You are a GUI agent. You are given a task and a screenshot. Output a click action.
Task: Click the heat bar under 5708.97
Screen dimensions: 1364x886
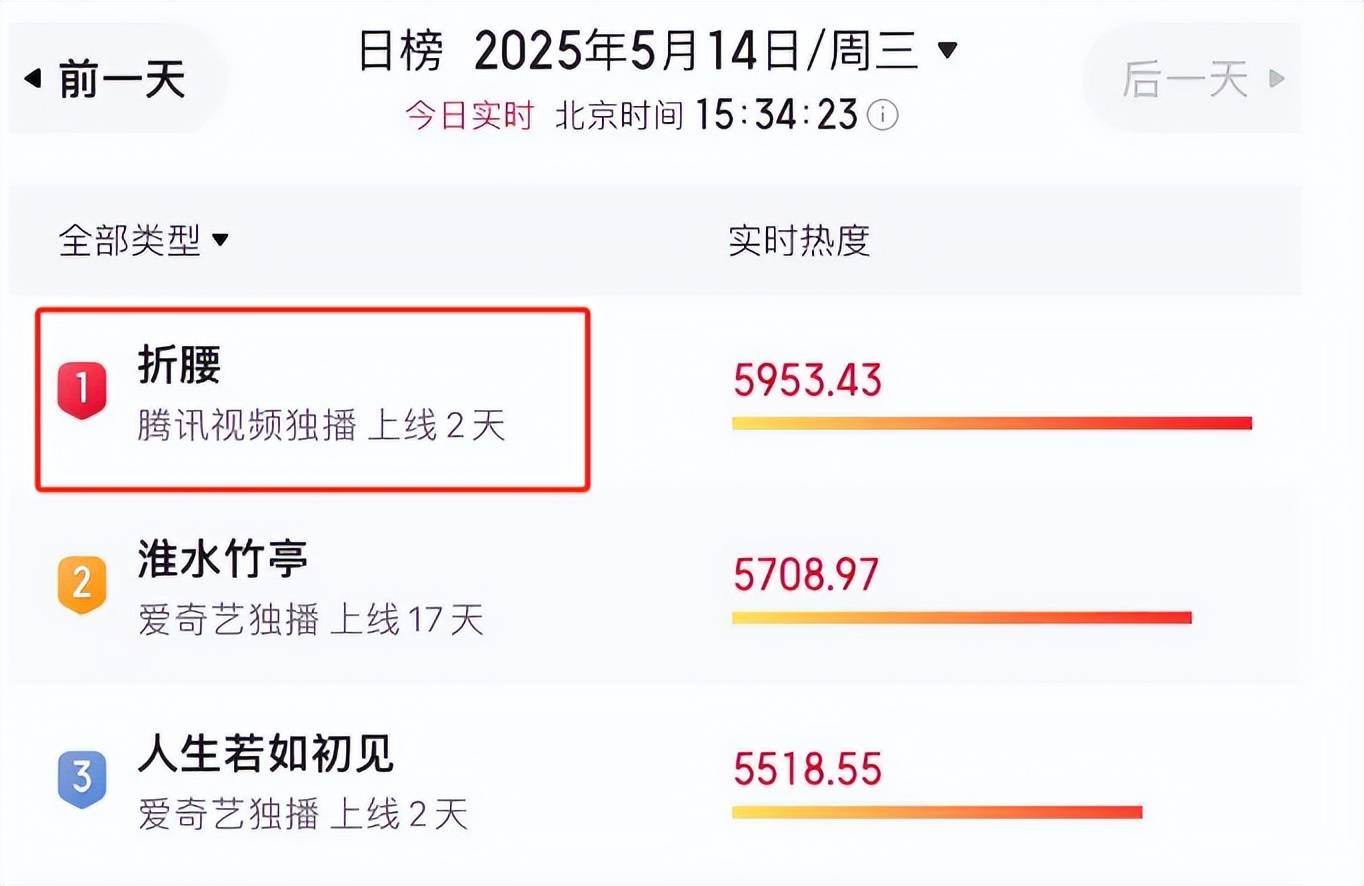tap(962, 617)
